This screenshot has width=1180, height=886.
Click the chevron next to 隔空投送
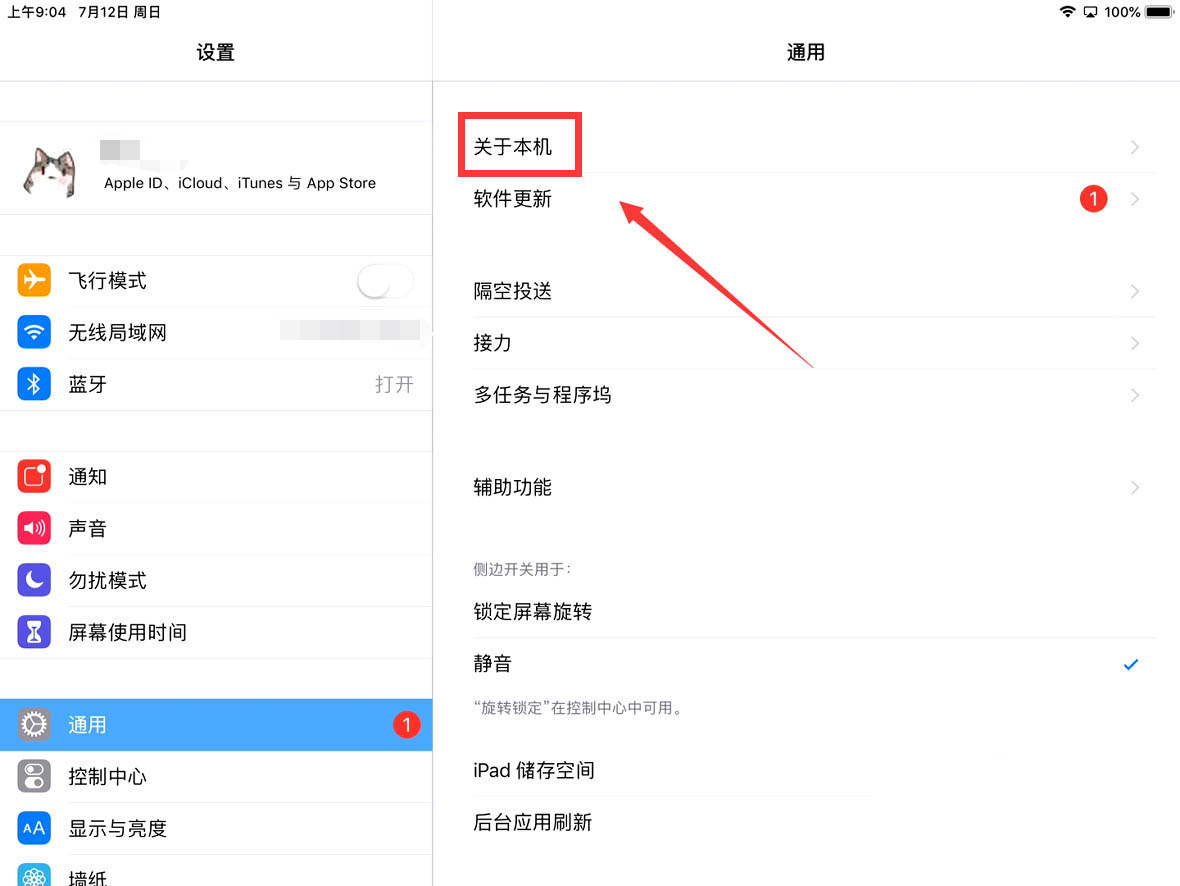(x=1134, y=292)
